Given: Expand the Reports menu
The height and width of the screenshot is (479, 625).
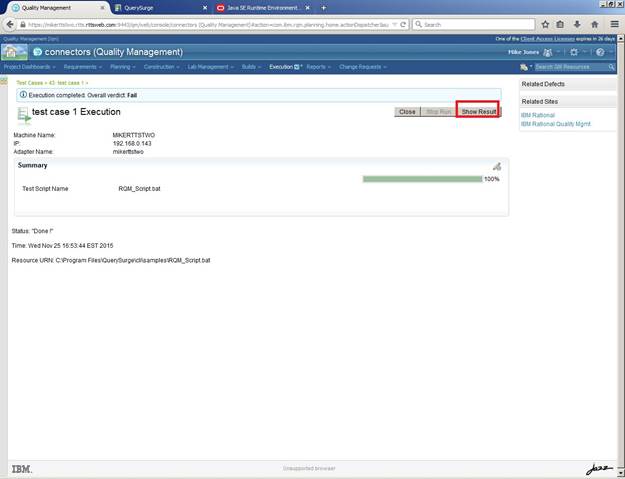Looking at the screenshot, I should click(x=318, y=67).
